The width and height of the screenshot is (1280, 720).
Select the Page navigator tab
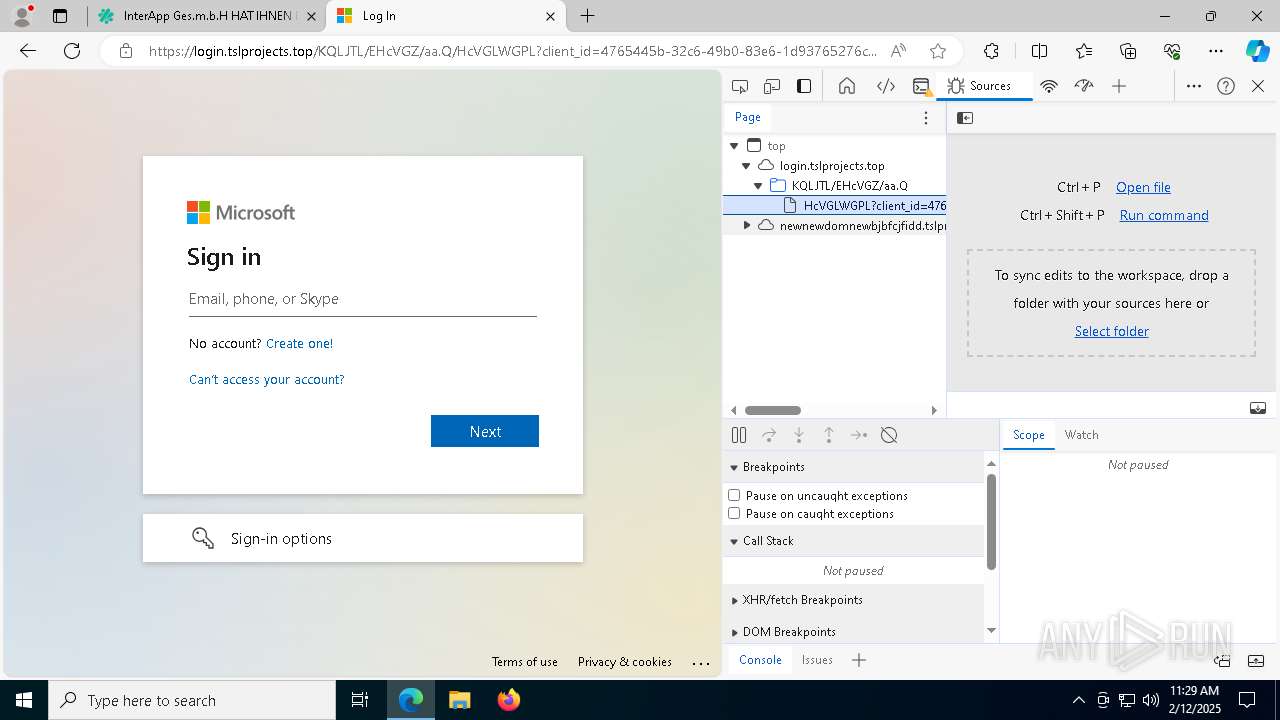point(748,117)
